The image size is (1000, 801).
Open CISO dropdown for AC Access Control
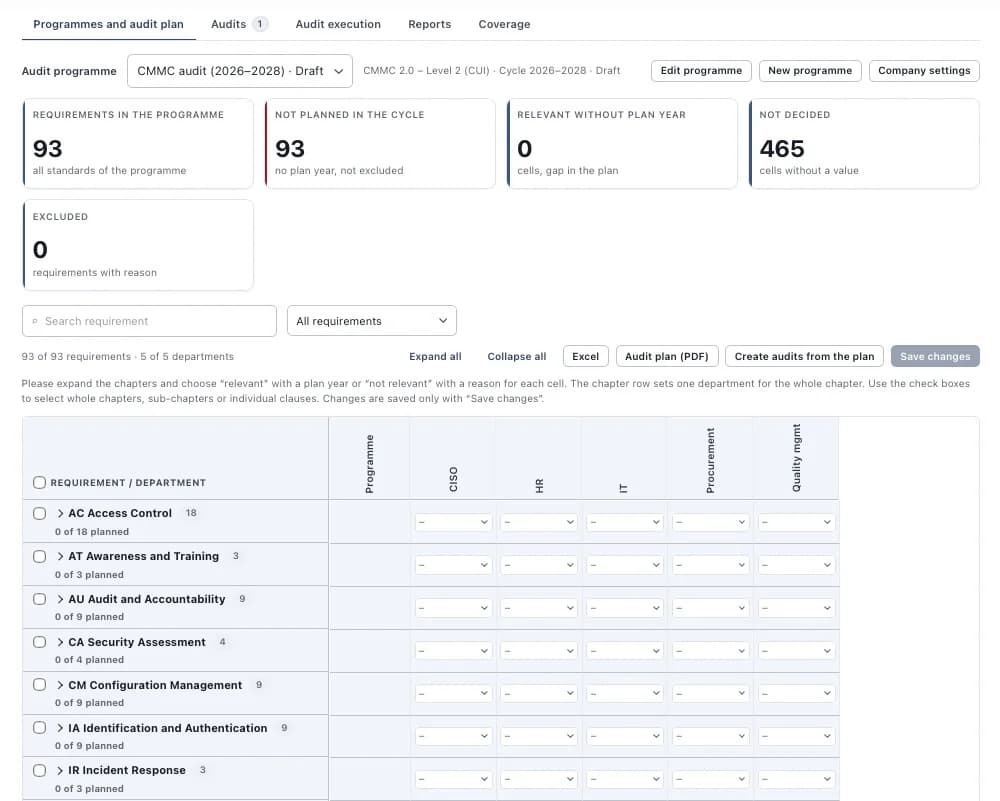pyautogui.click(x=453, y=522)
